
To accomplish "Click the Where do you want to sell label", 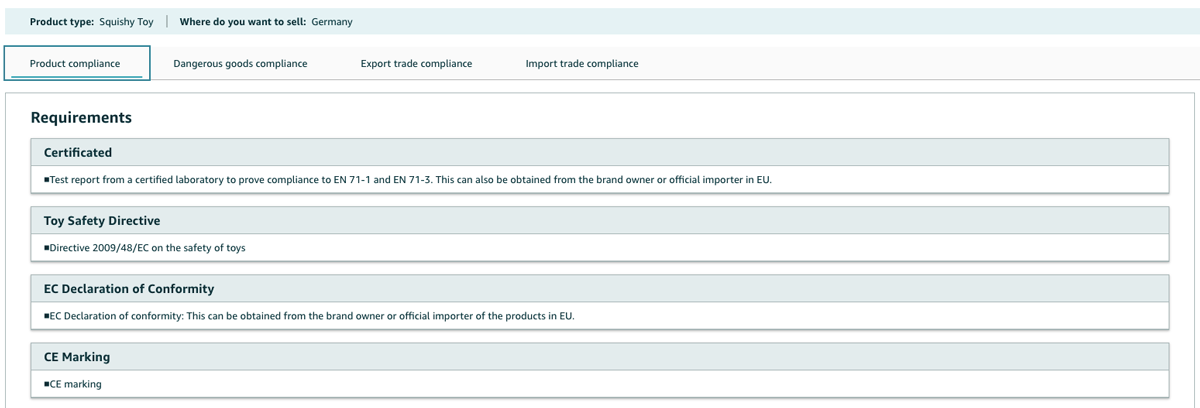I will pyautogui.click(x=243, y=22).
